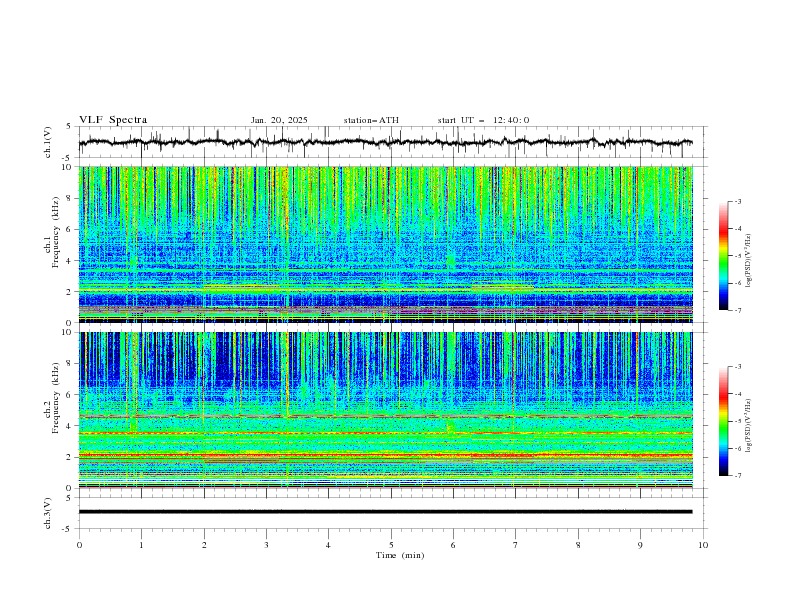Click the '-3' tick on upper colorbar
Viewport: 792px width, 612px height.
tap(738, 201)
